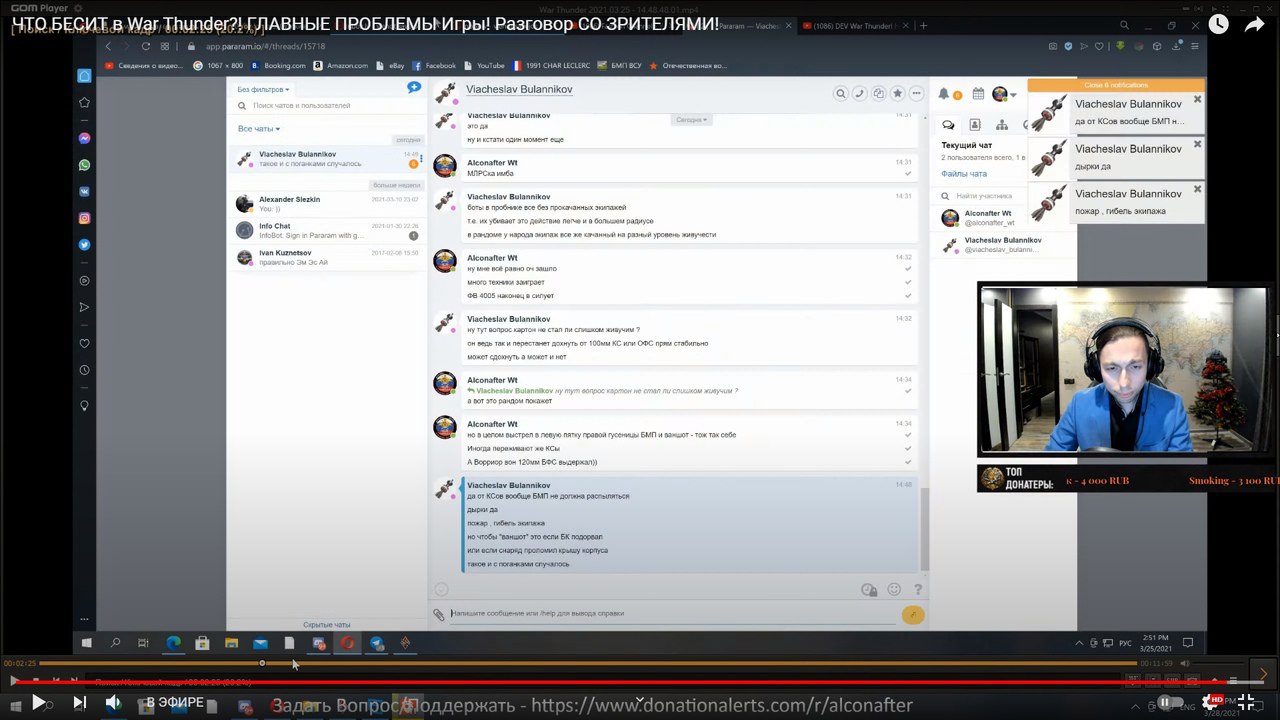
Task: Open the YouTube share arrow
Action: point(1254,25)
